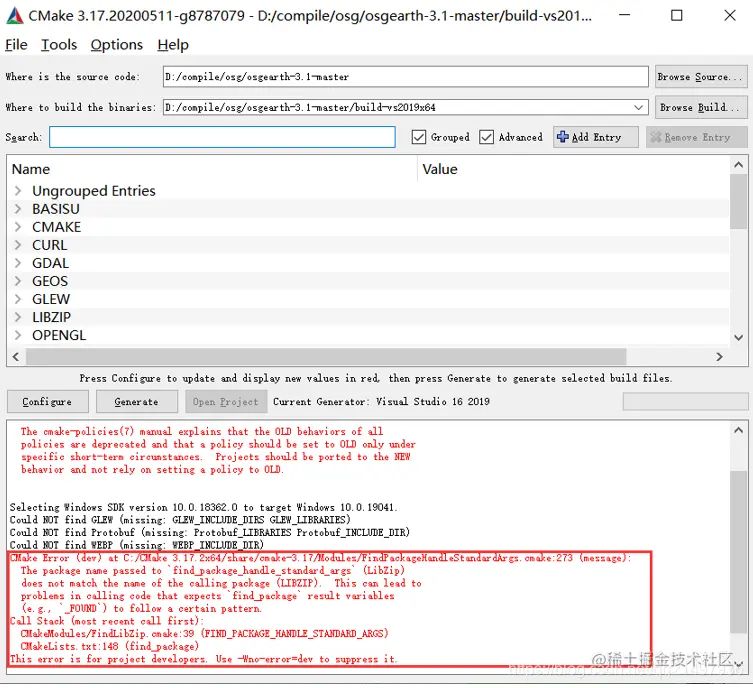Image resolution: width=753 pixels, height=688 pixels.
Task: Open the File menu
Action: point(16,45)
